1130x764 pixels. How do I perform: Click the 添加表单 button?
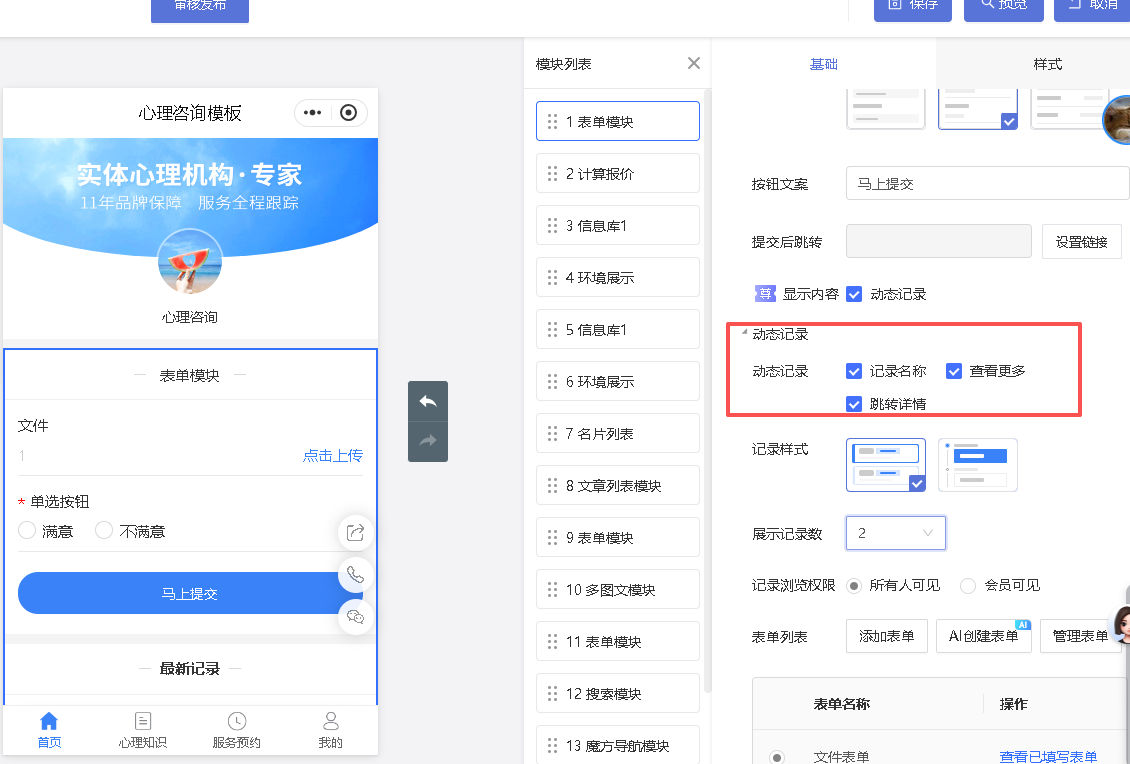point(886,636)
